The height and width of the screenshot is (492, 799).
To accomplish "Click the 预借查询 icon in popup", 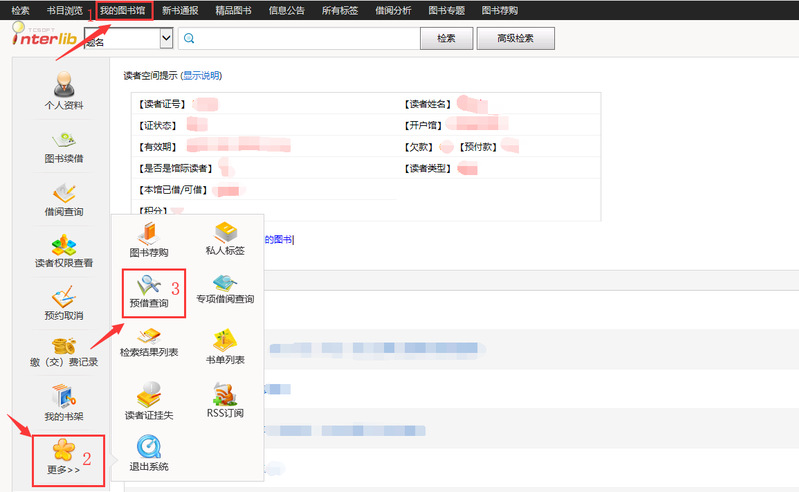I will (x=150, y=289).
